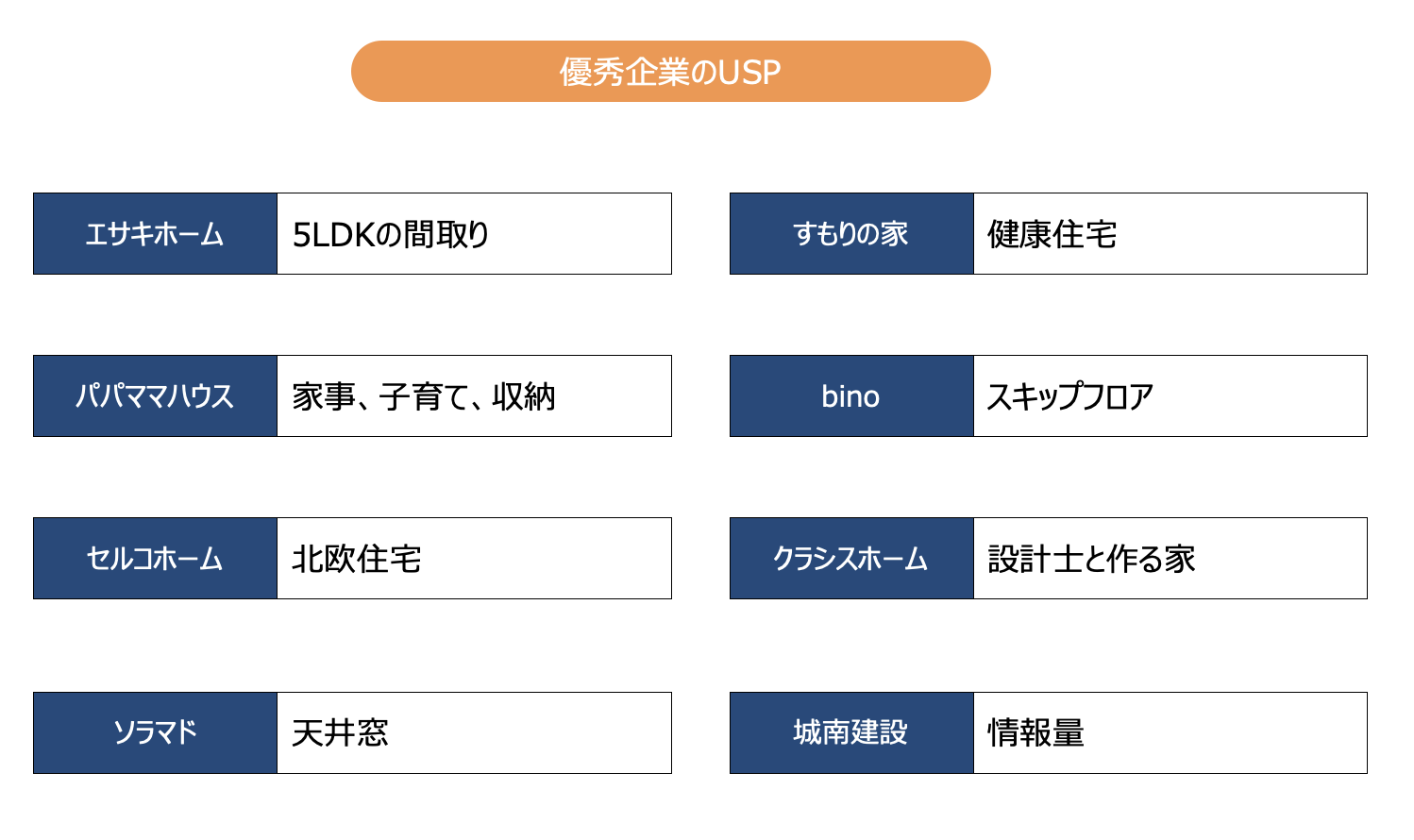Click the 天井窓 text box
The height and width of the screenshot is (840, 1414).
474,733
